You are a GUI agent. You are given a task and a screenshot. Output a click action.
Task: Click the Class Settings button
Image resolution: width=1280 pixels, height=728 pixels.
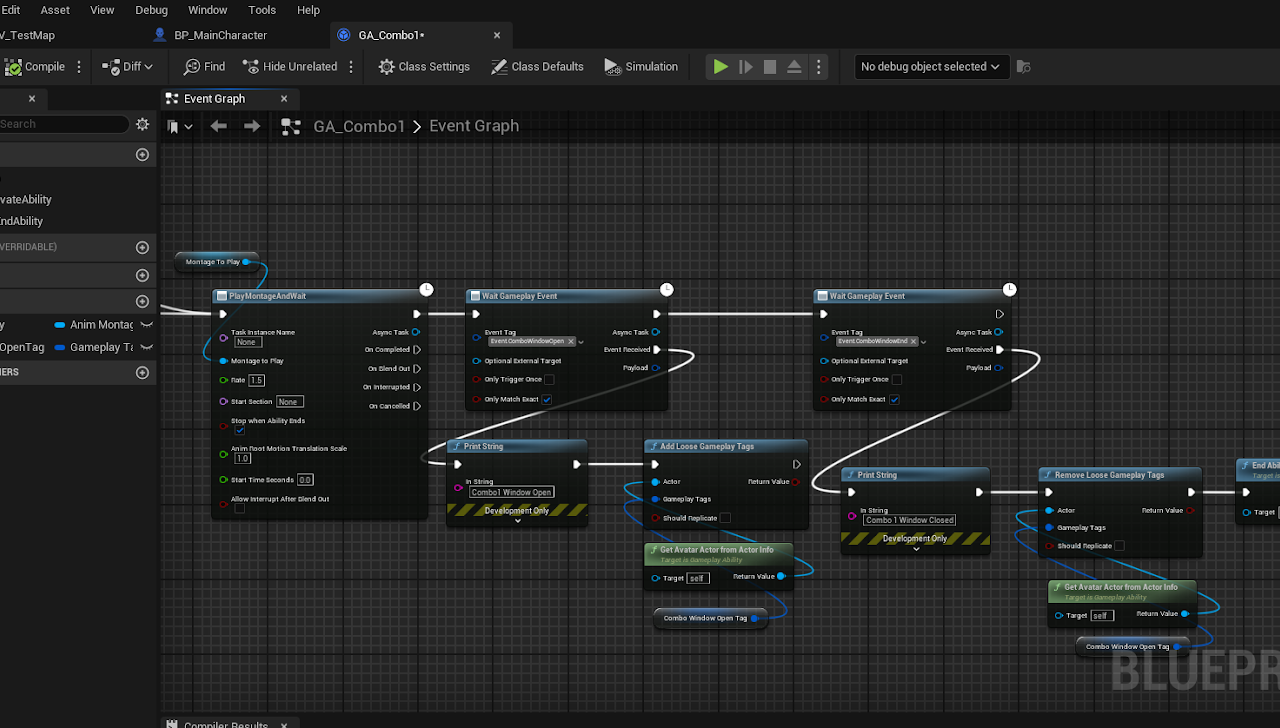coord(424,67)
